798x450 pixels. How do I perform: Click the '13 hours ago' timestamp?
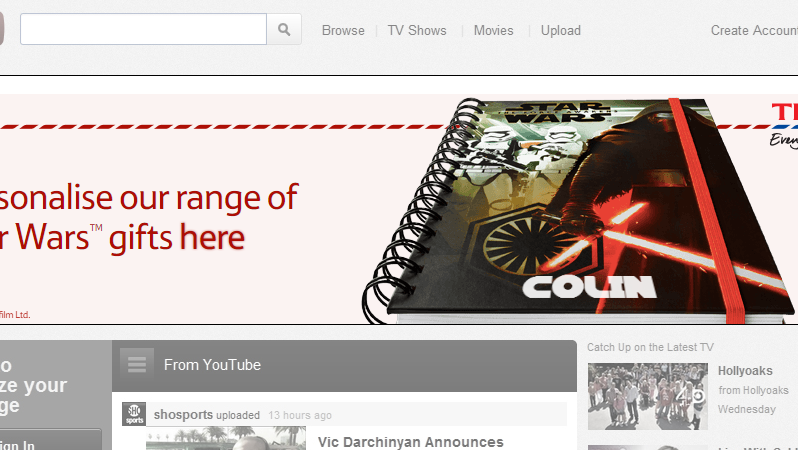click(x=300, y=415)
